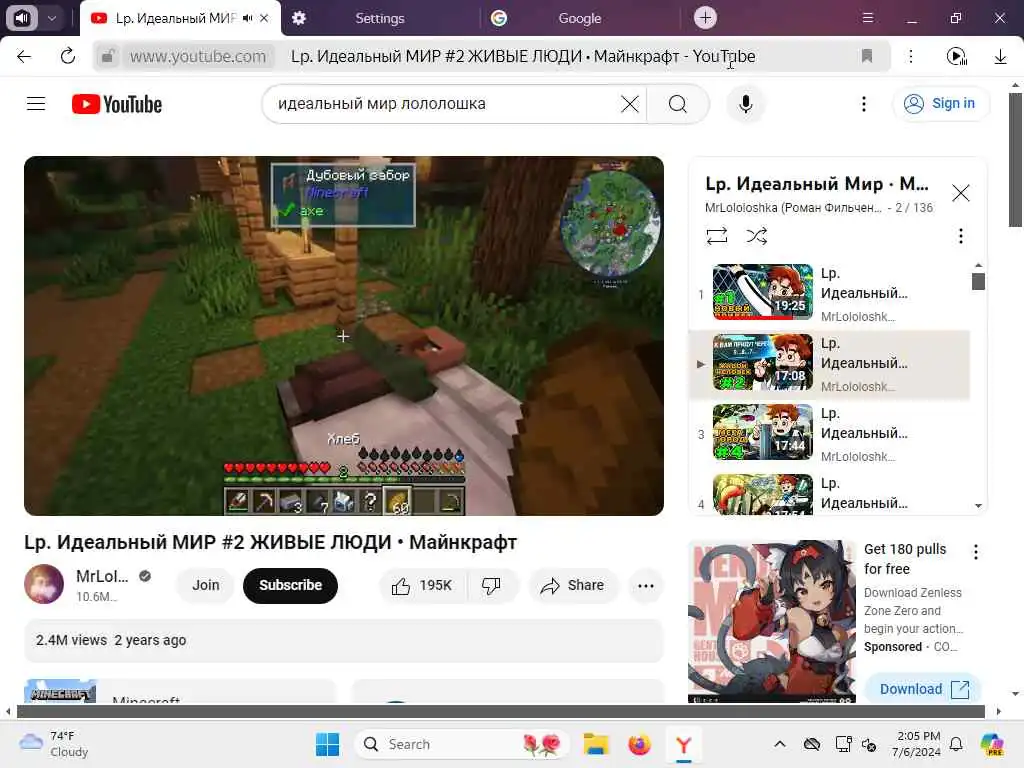Close the YouTube browser tab

[x=264, y=18]
